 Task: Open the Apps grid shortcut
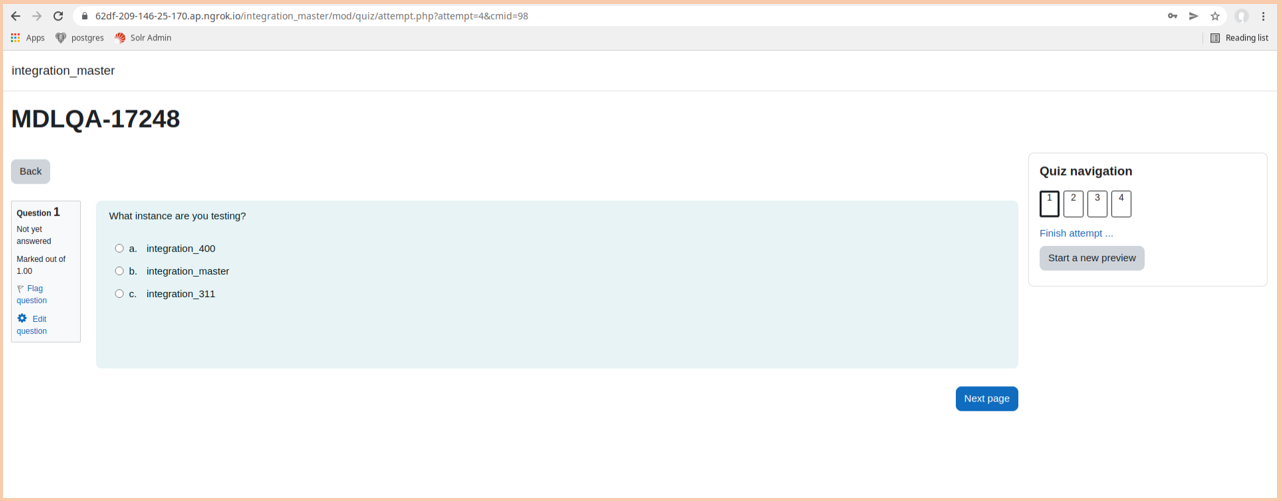point(28,38)
